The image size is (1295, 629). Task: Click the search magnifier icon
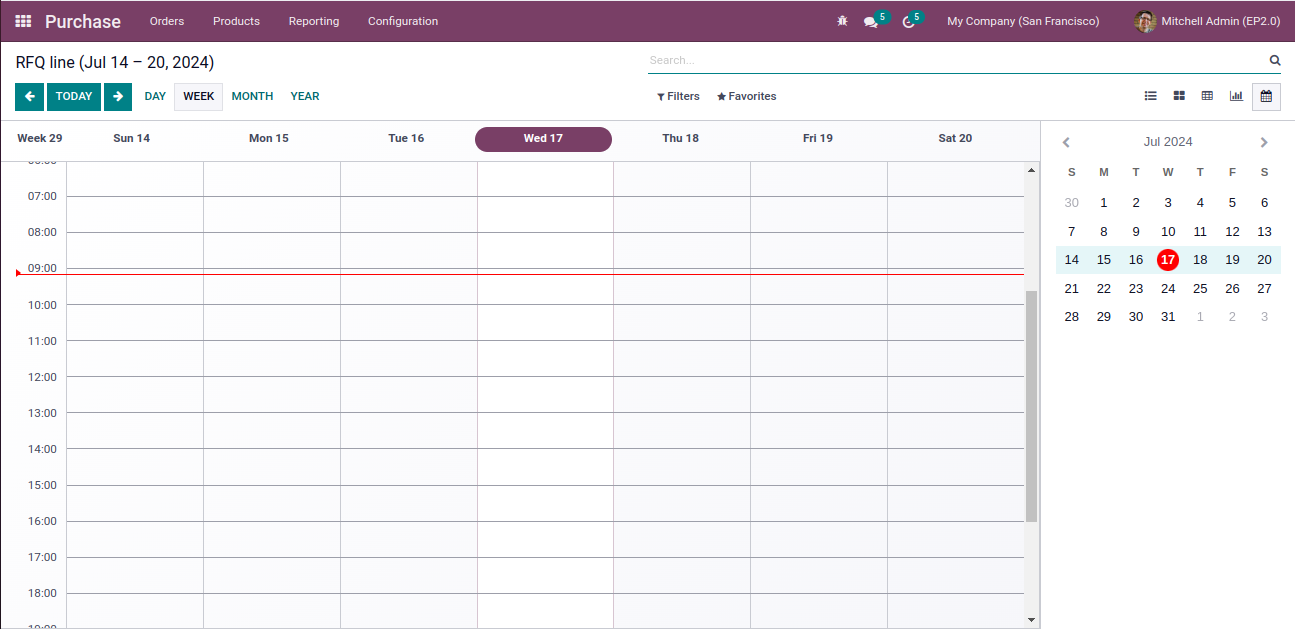pos(1275,60)
